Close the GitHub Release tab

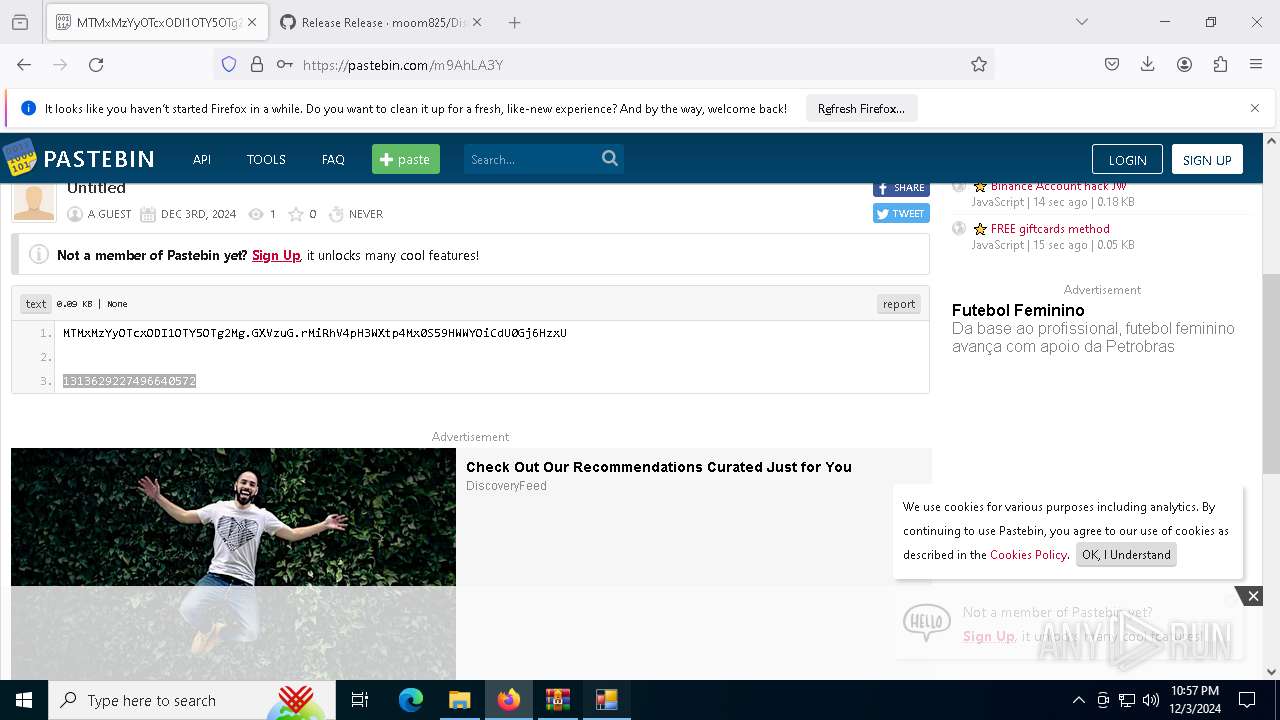coord(477,22)
